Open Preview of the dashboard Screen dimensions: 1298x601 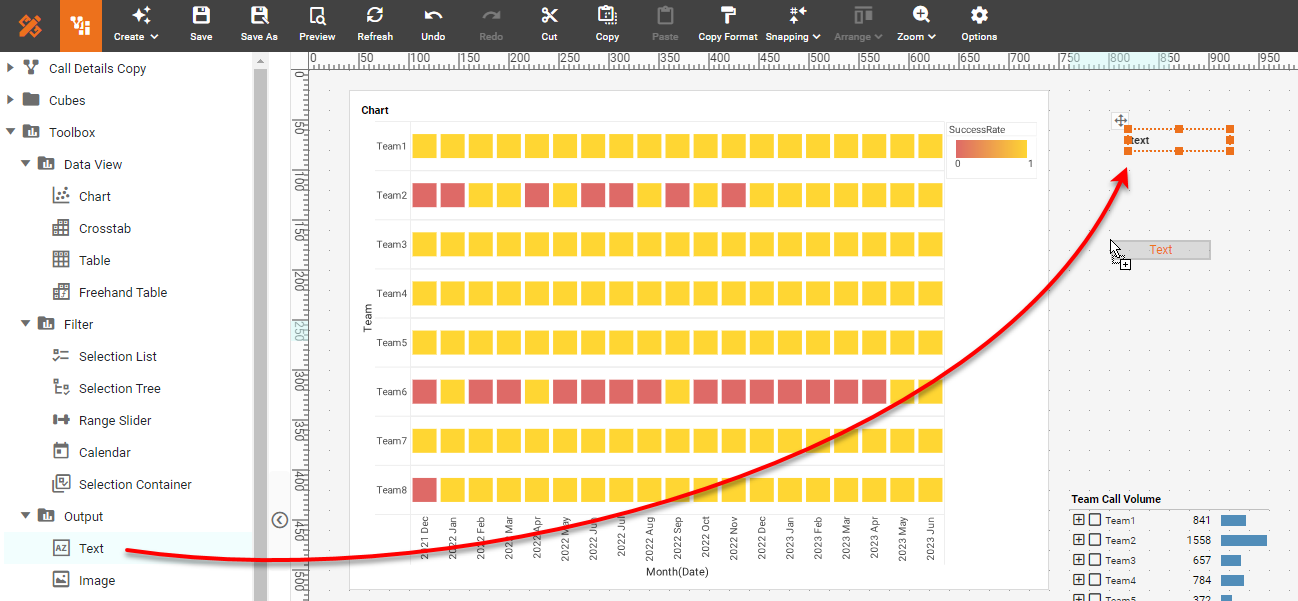pos(317,25)
